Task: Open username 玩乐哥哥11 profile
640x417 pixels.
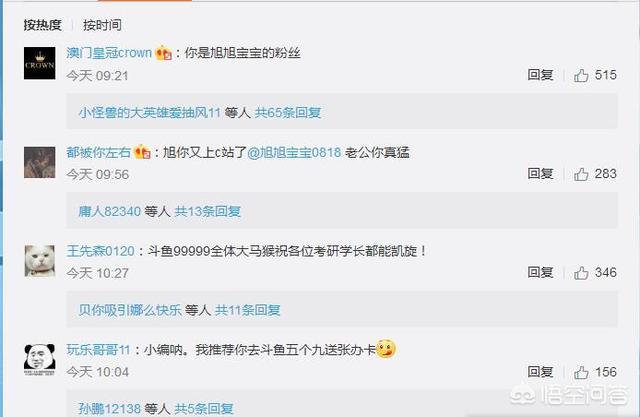Action: (98, 350)
